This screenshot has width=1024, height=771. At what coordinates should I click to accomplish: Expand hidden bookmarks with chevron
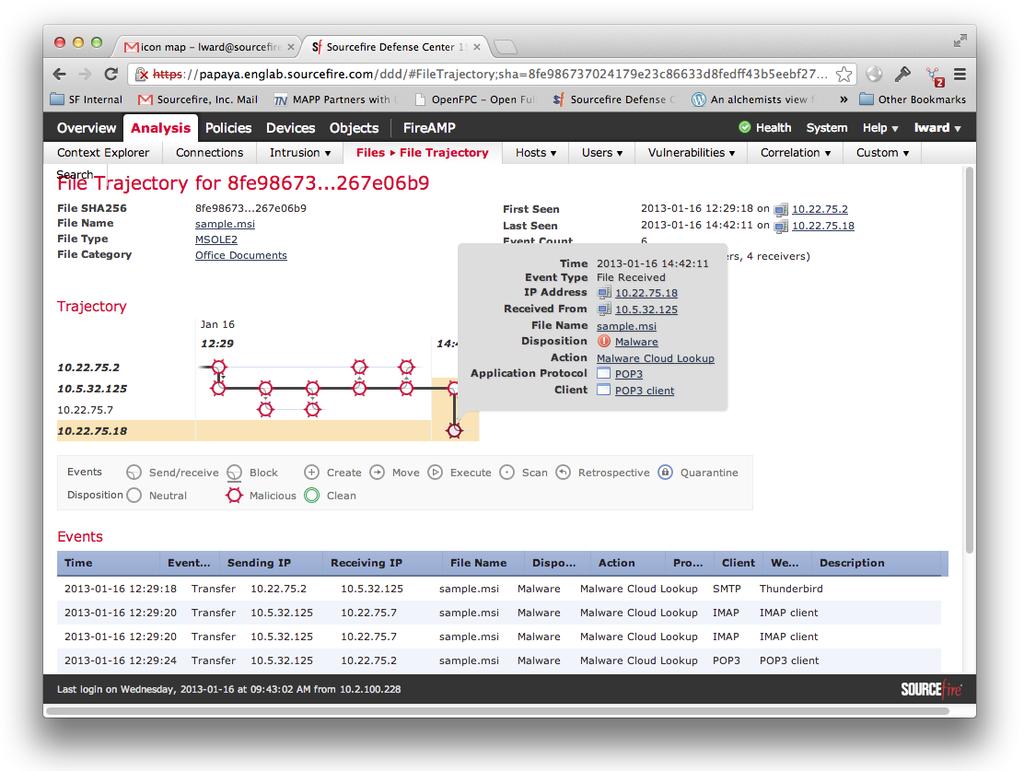[x=843, y=99]
